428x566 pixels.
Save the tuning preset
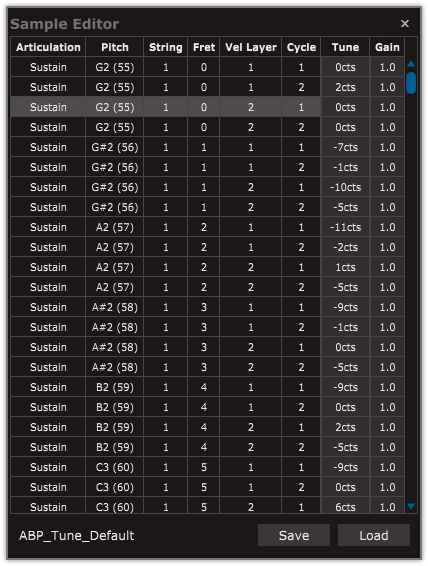pos(294,535)
